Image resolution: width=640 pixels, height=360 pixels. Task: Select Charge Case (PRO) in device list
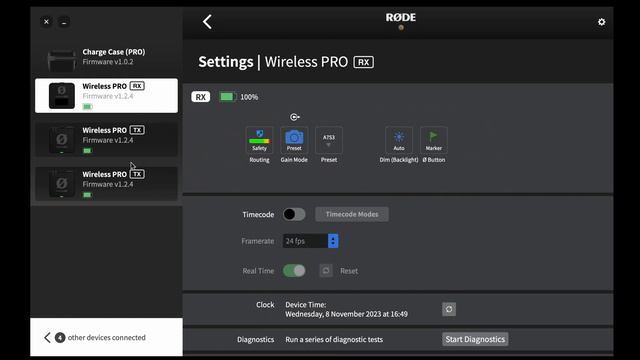tap(106, 57)
